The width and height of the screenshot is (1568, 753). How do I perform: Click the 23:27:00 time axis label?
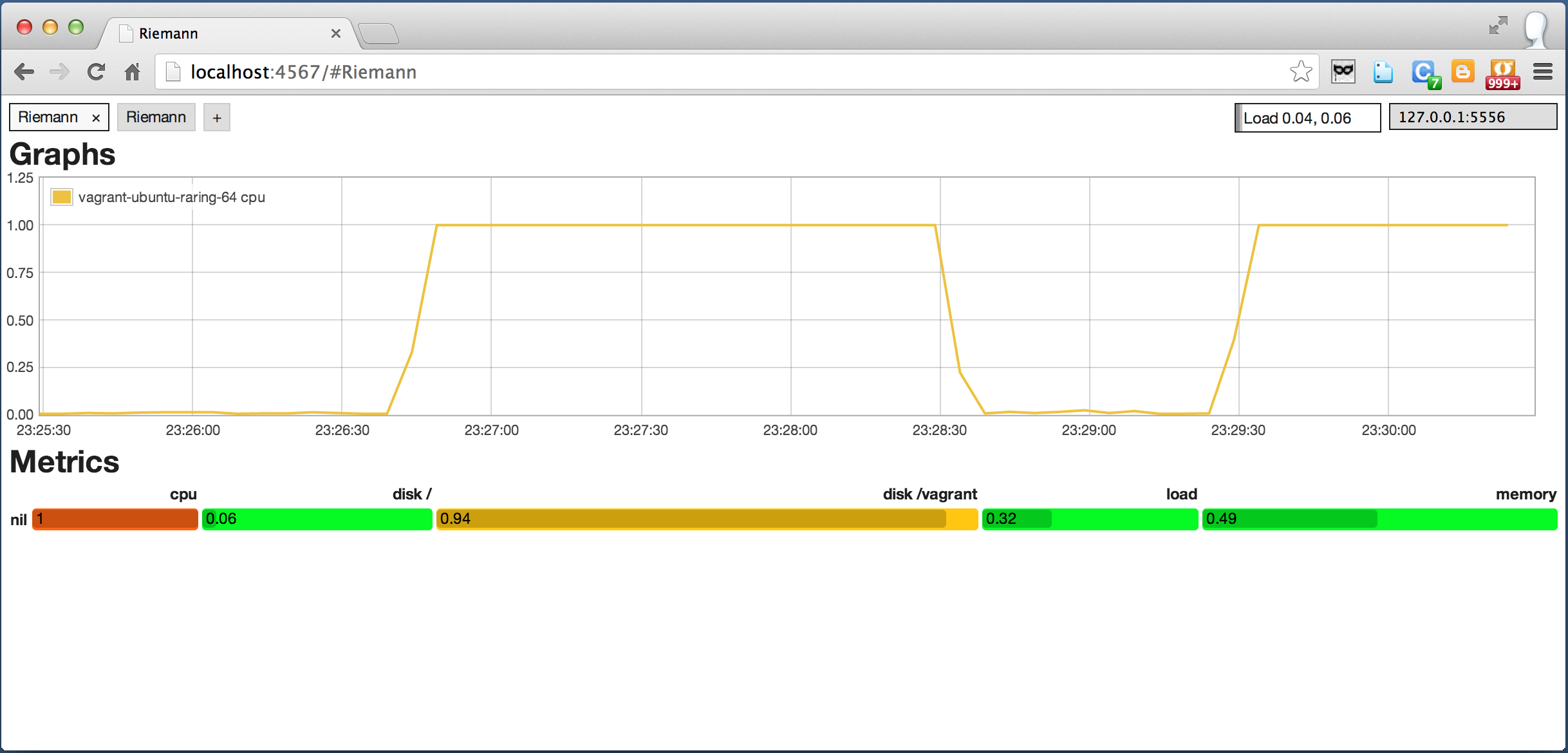pyautogui.click(x=491, y=430)
